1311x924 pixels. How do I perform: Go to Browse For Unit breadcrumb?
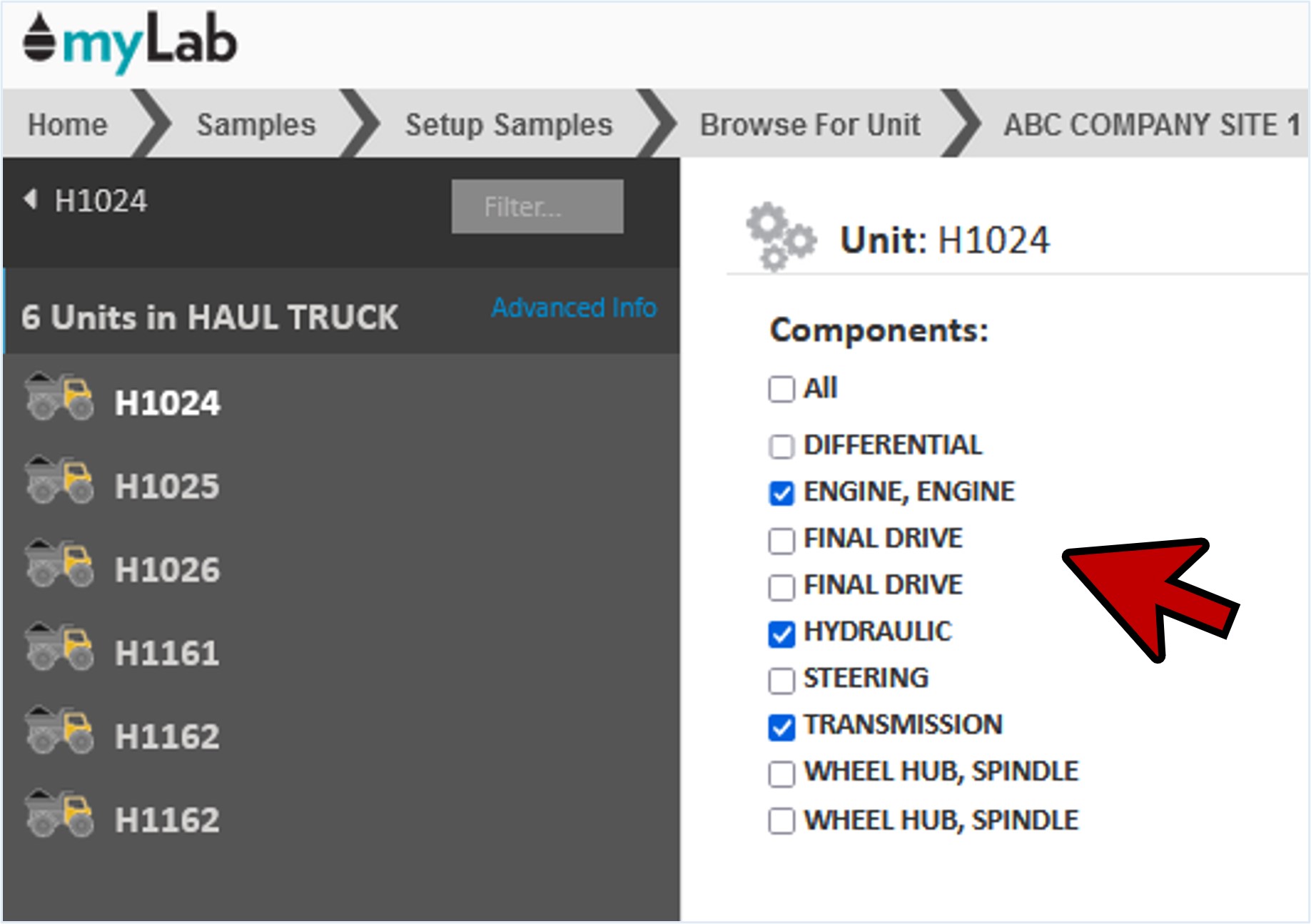809,125
